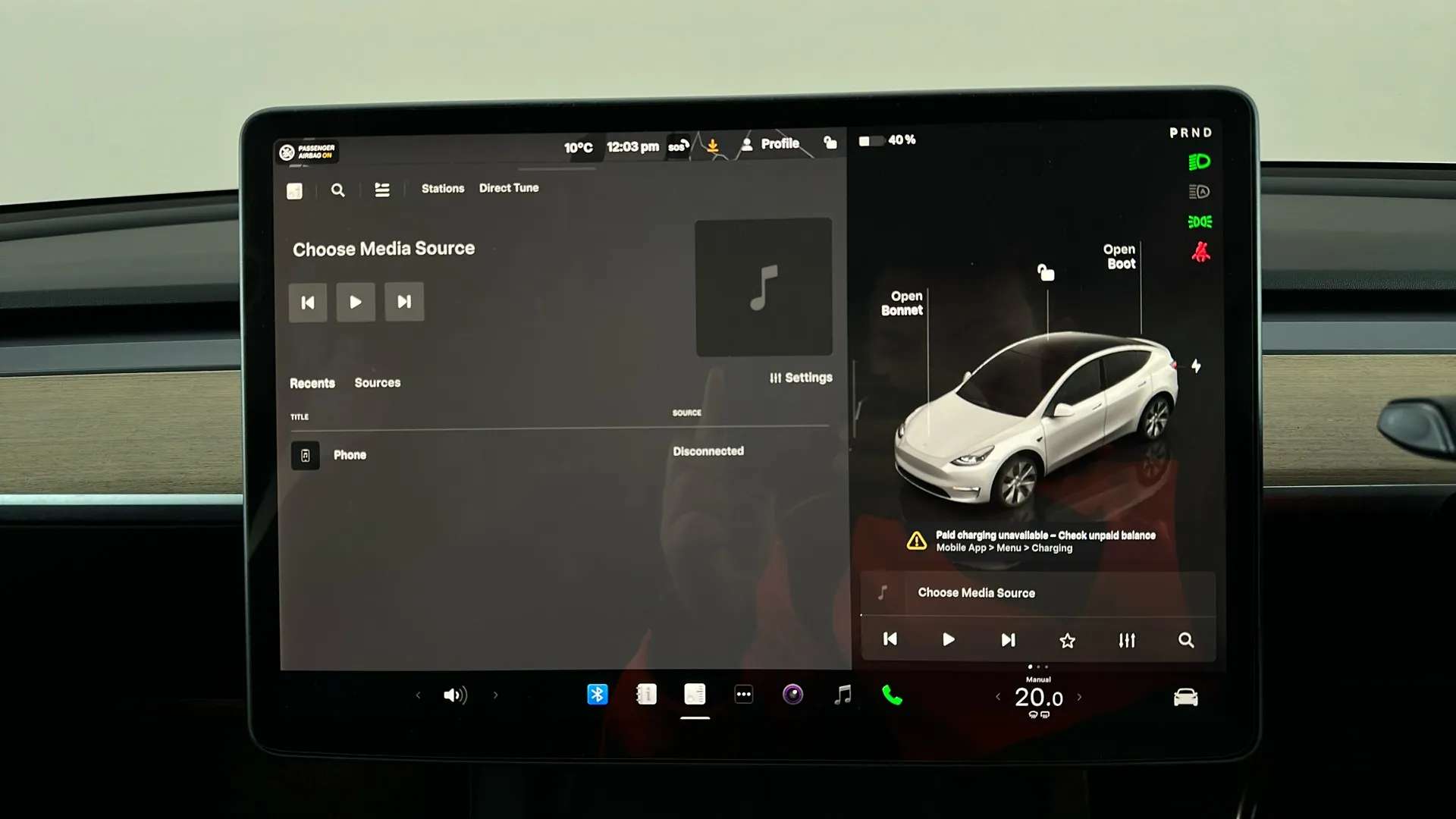Tap the red seatbelt warning icon
Screen dimensions: 1456x819
click(1200, 252)
